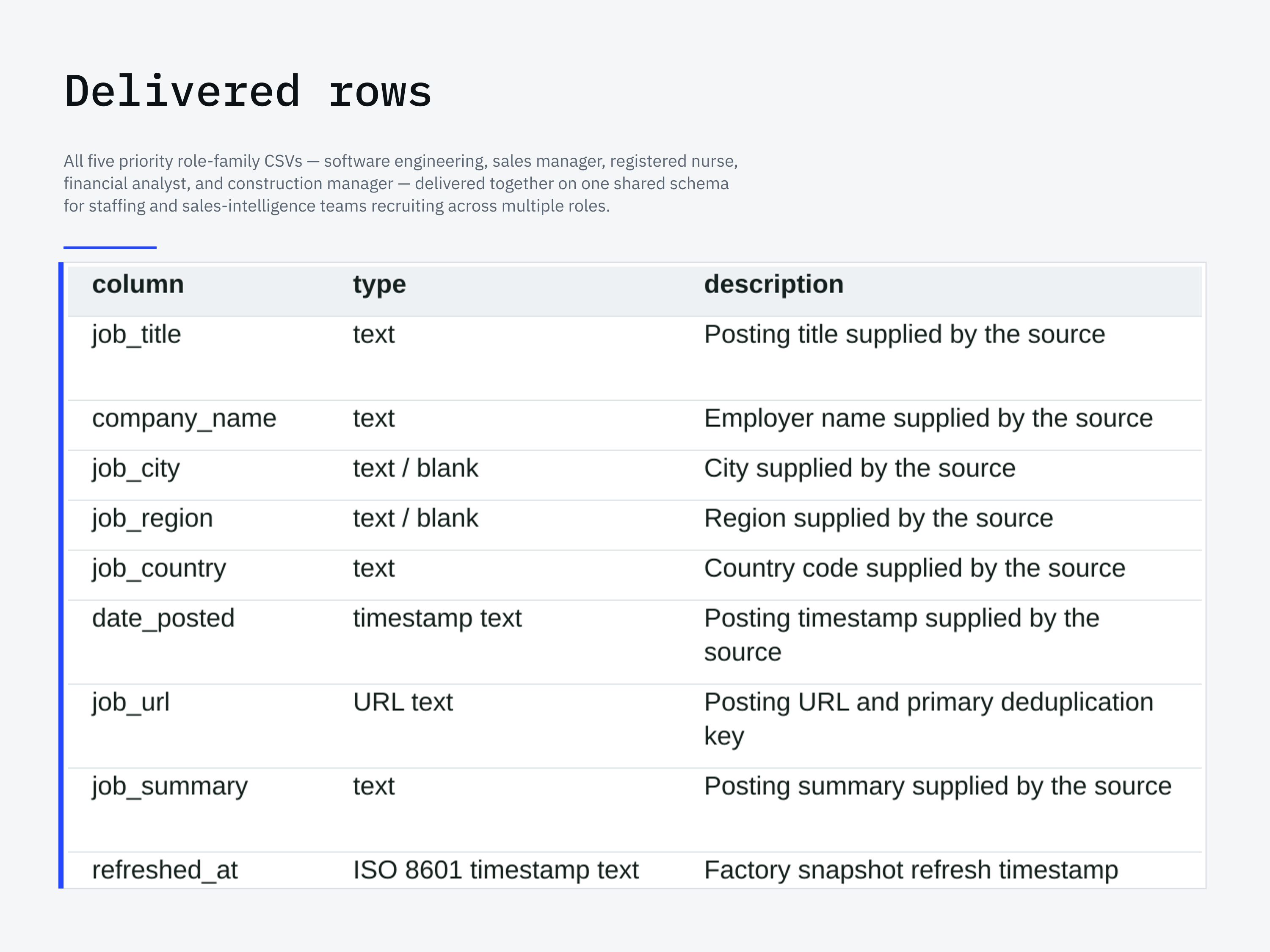The width and height of the screenshot is (1270, 952).
Task: Select "Posting timestamp supplied by the source"
Action: pos(901,635)
